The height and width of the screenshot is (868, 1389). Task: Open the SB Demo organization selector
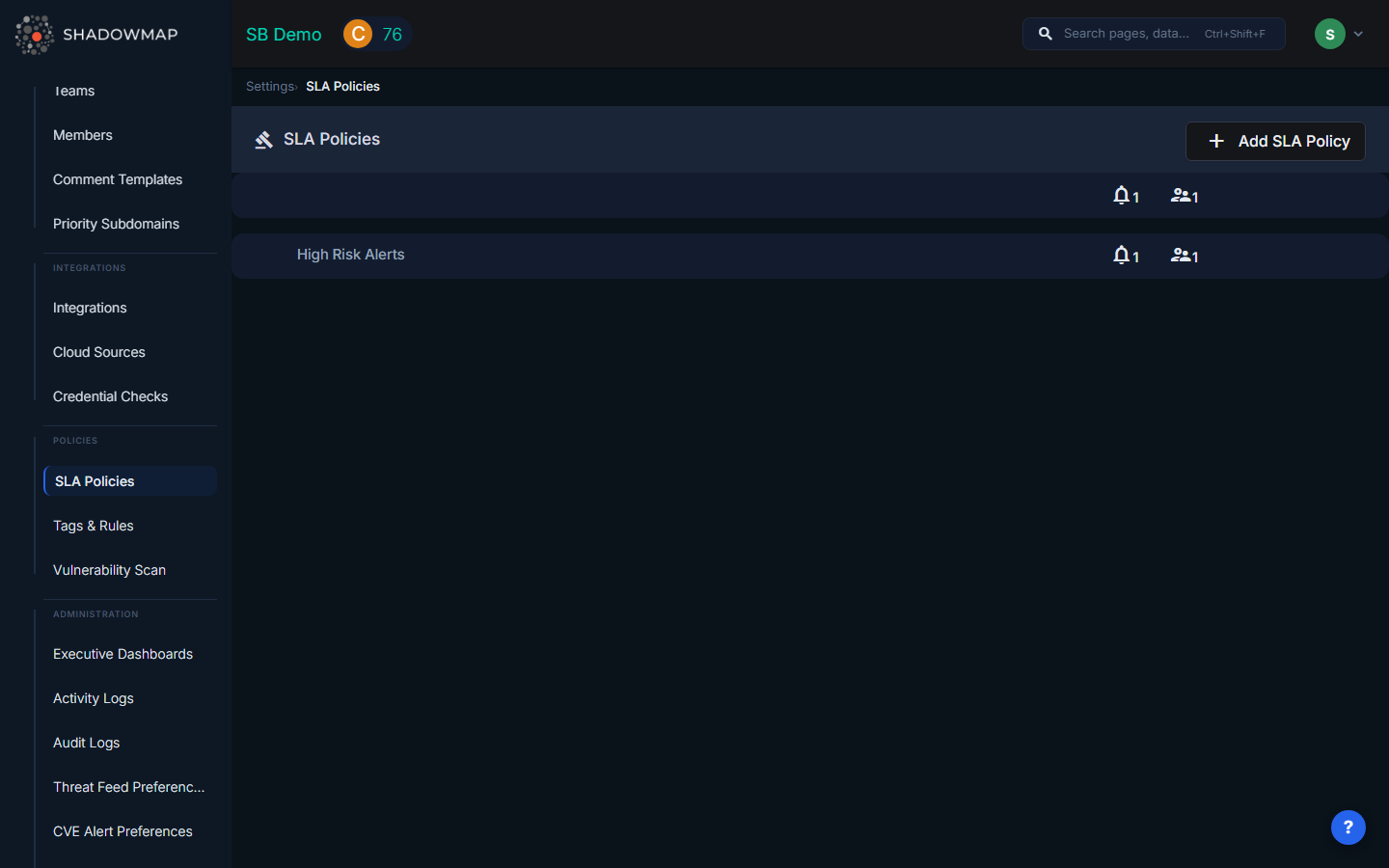click(x=284, y=34)
